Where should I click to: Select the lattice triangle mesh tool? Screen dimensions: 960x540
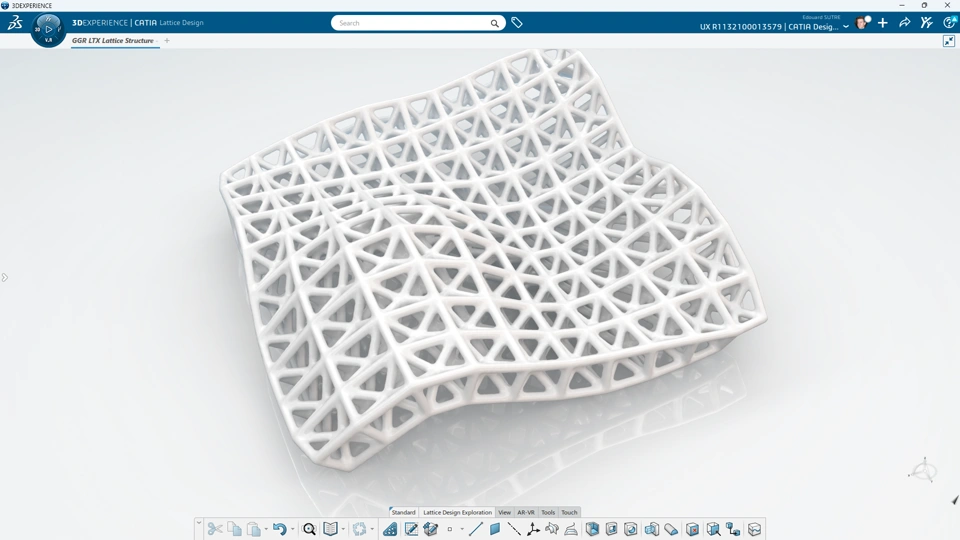click(x=390, y=528)
